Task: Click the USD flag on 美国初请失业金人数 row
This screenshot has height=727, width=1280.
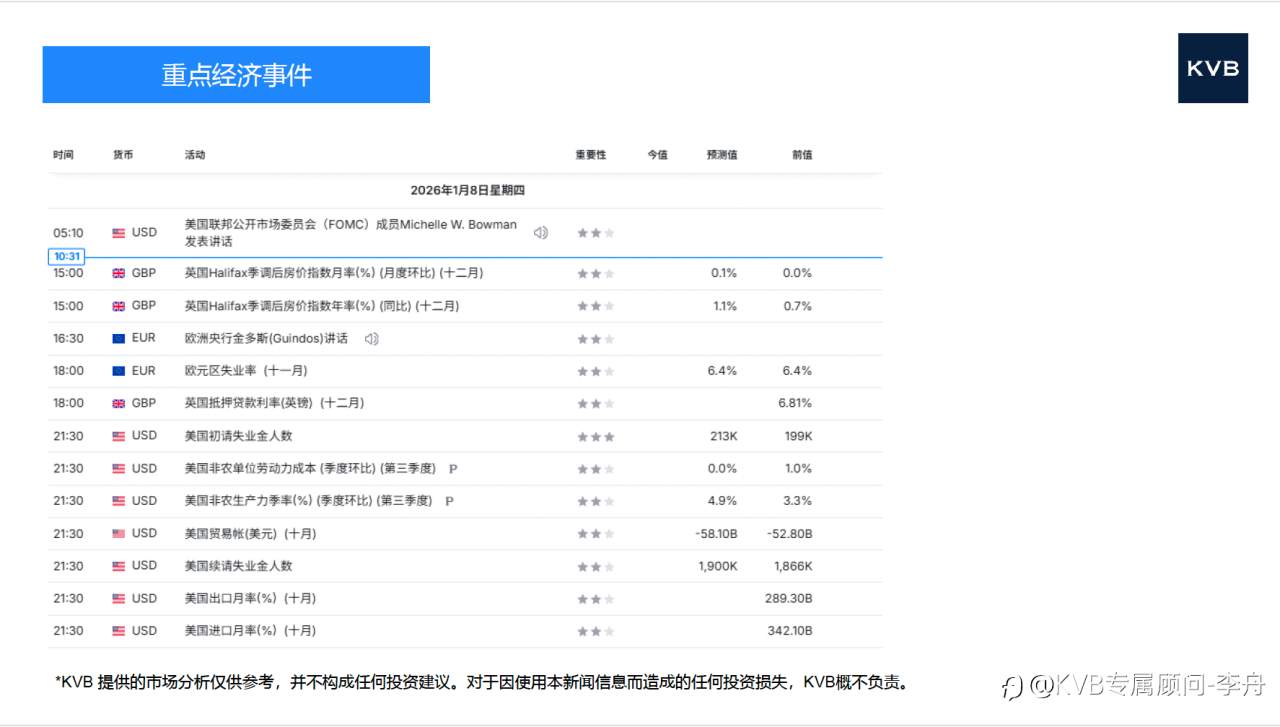Action: coord(117,436)
